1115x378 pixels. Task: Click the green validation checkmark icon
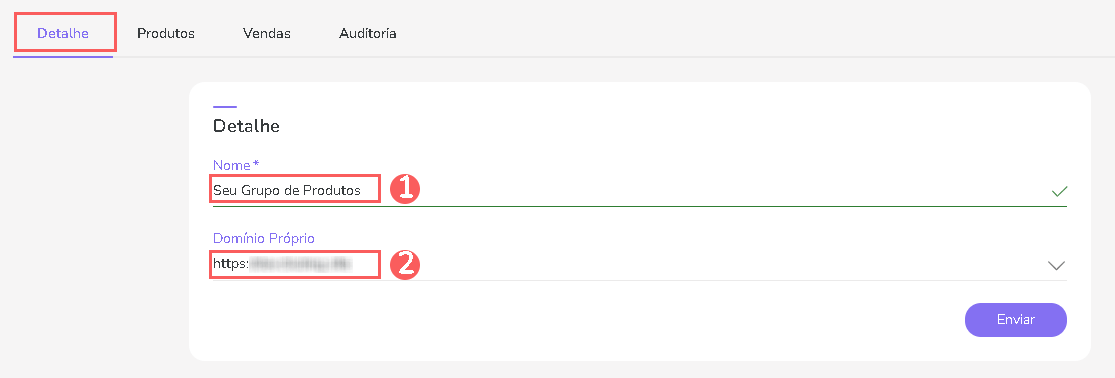tap(1059, 191)
